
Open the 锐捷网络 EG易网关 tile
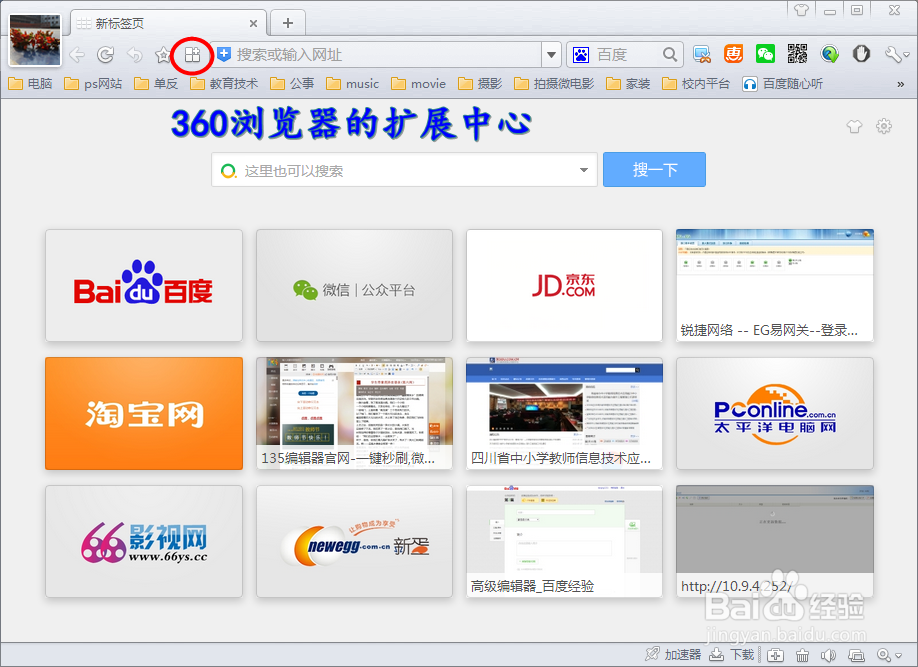tap(775, 285)
